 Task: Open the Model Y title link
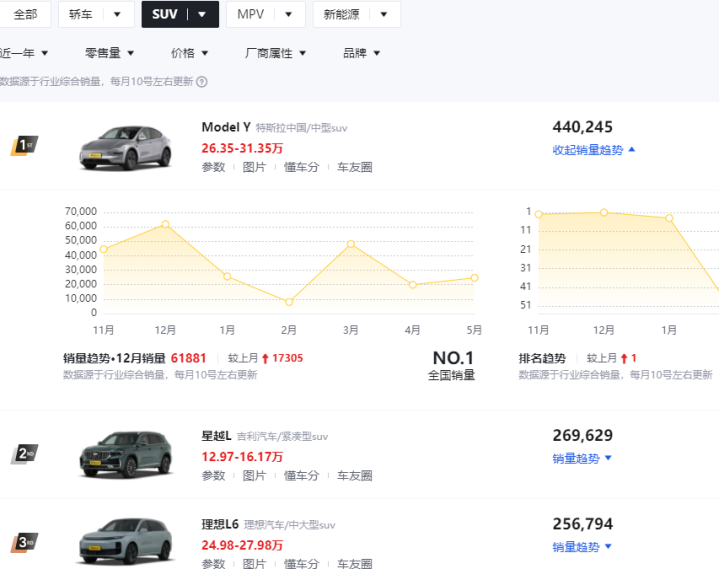[226, 127]
